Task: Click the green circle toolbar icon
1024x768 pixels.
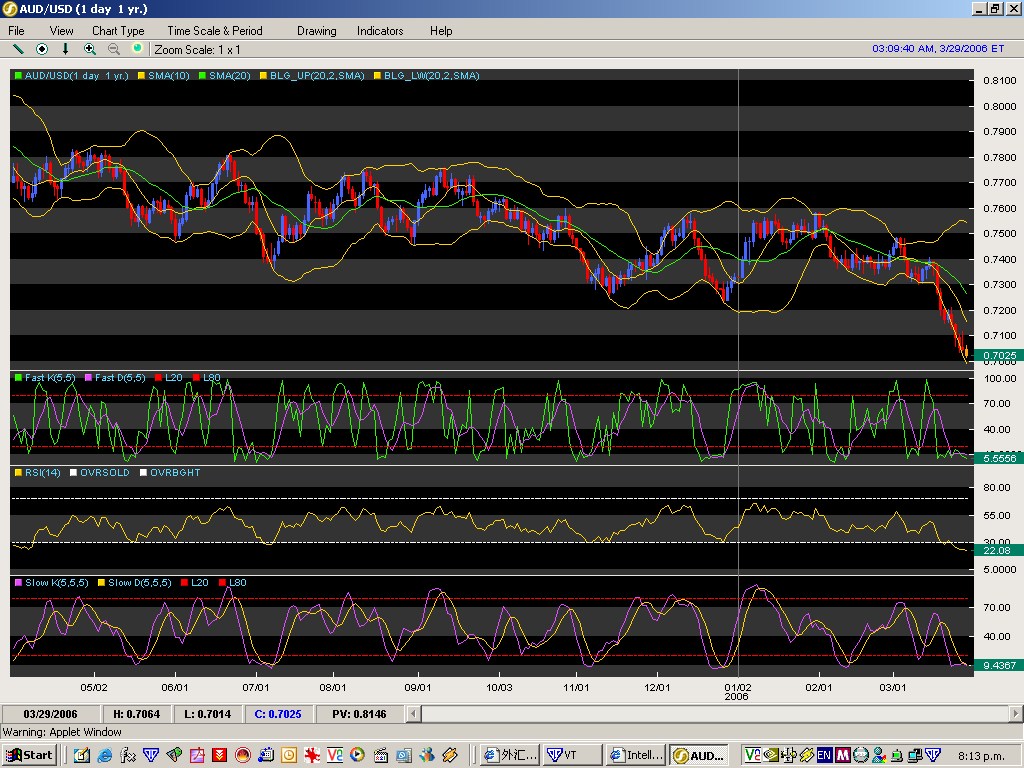Action: pos(137,48)
